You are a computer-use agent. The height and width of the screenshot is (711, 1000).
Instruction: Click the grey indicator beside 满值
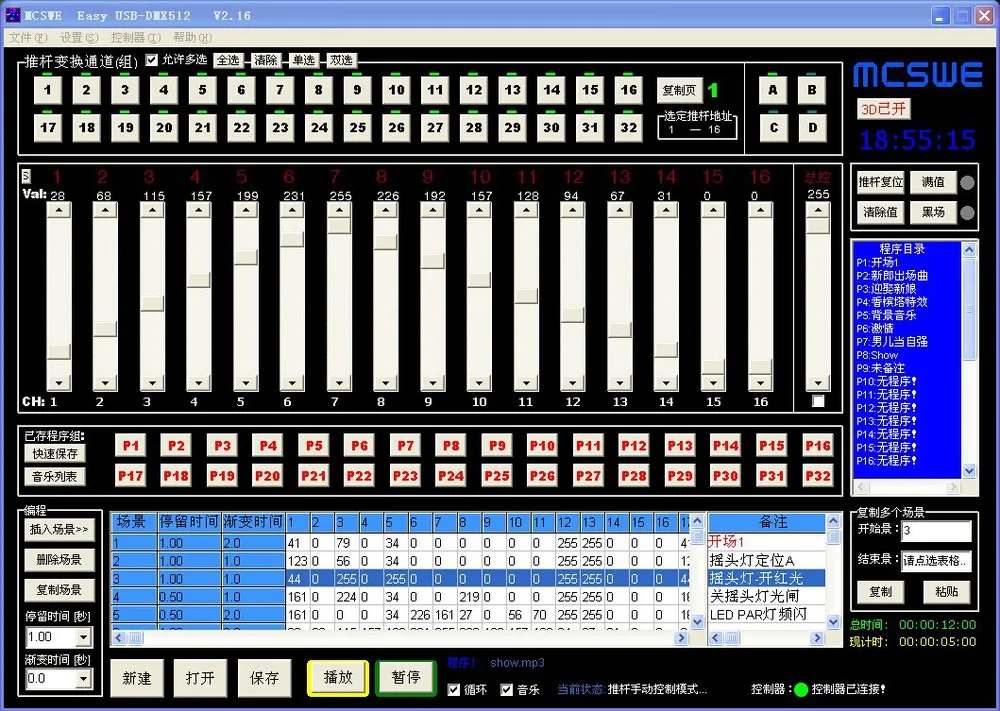click(x=967, y=183)
